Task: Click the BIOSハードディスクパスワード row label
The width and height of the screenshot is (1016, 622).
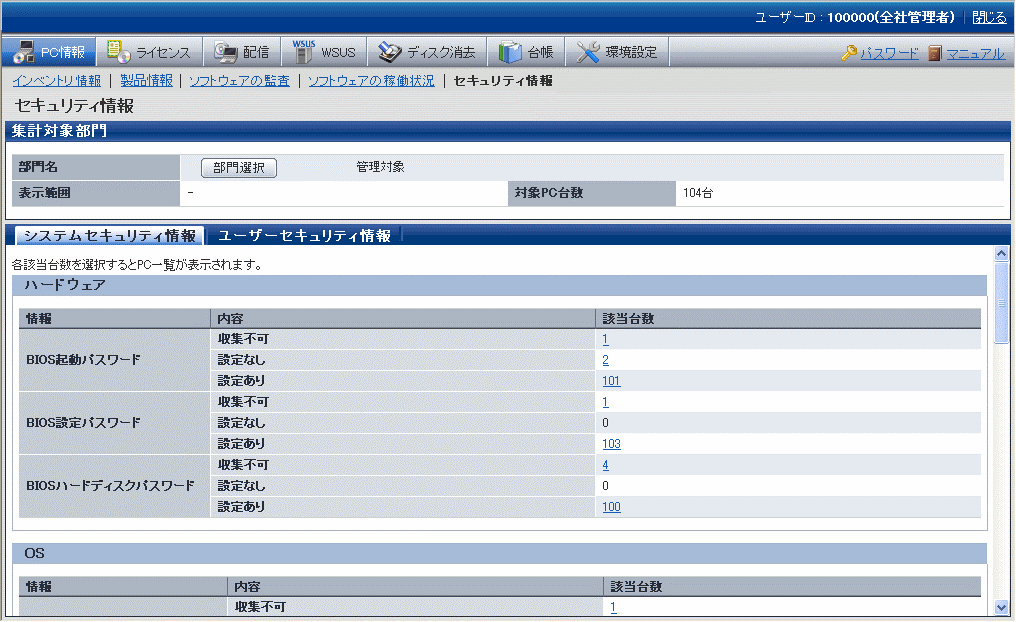Action: tap(110, 485)
